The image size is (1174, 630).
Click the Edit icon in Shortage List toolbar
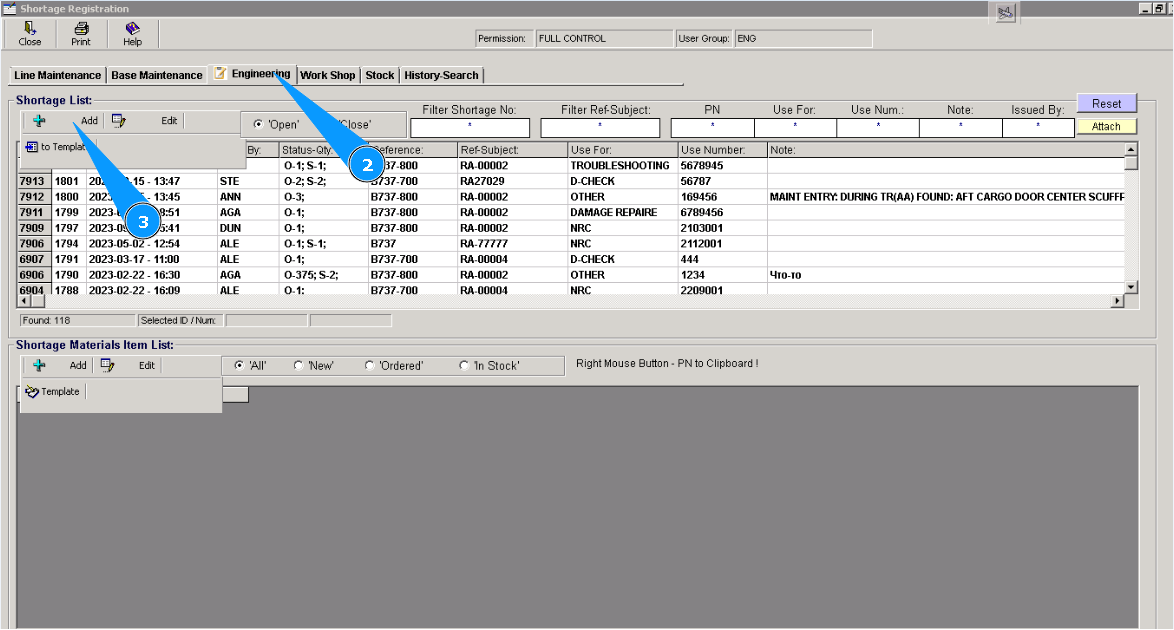(118, 120)
